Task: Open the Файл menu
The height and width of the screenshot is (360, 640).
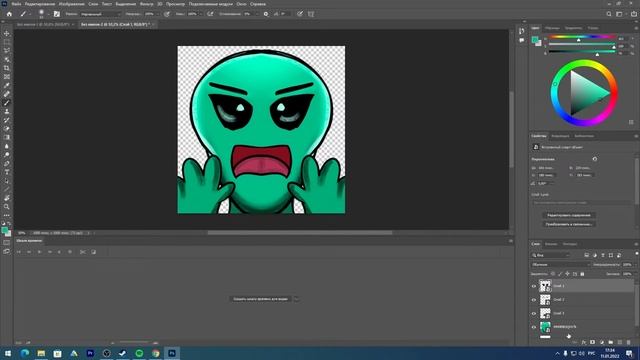Action: point(16,4)
